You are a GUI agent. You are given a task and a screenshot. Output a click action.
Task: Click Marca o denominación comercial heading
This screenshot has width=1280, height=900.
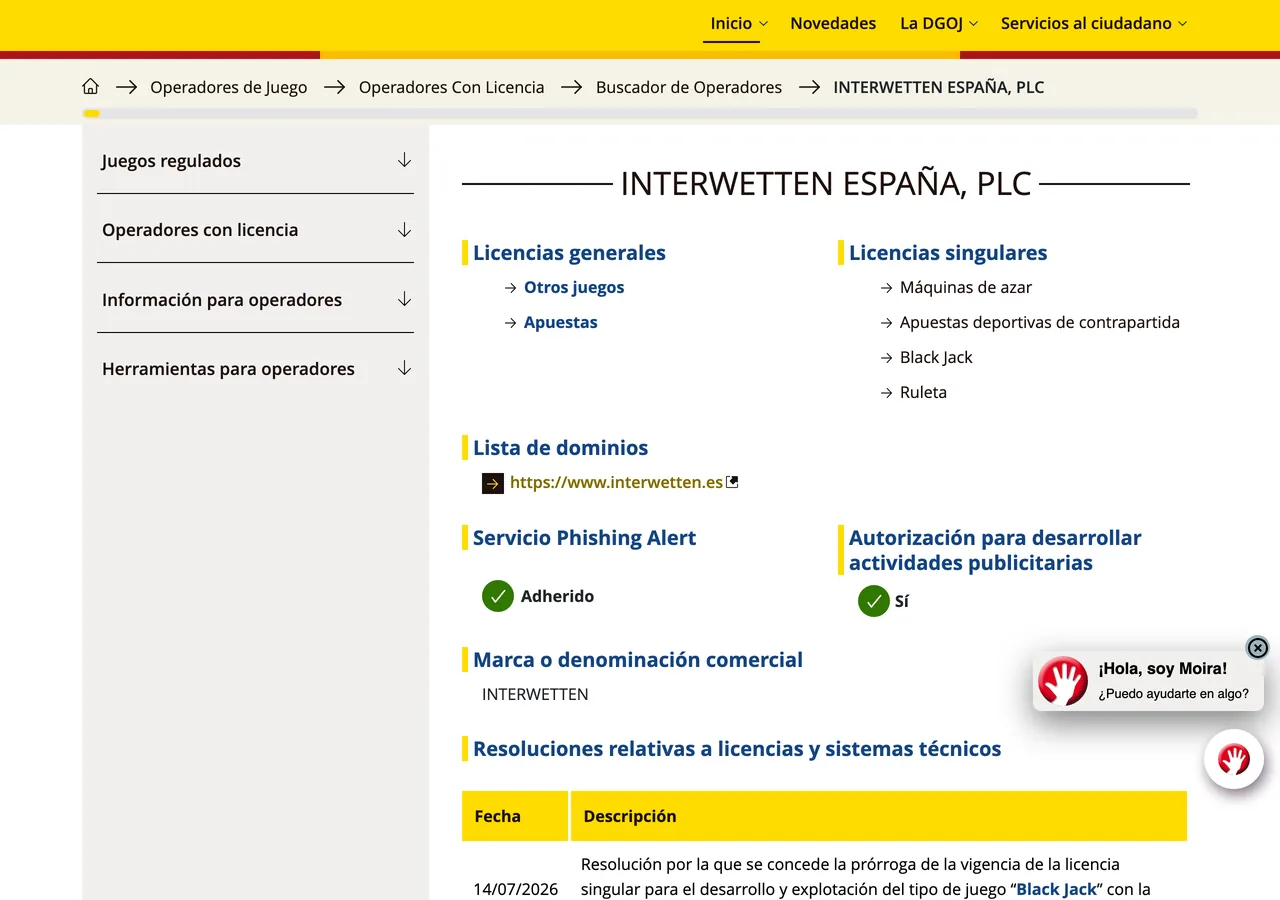click(x=638, y=660)
